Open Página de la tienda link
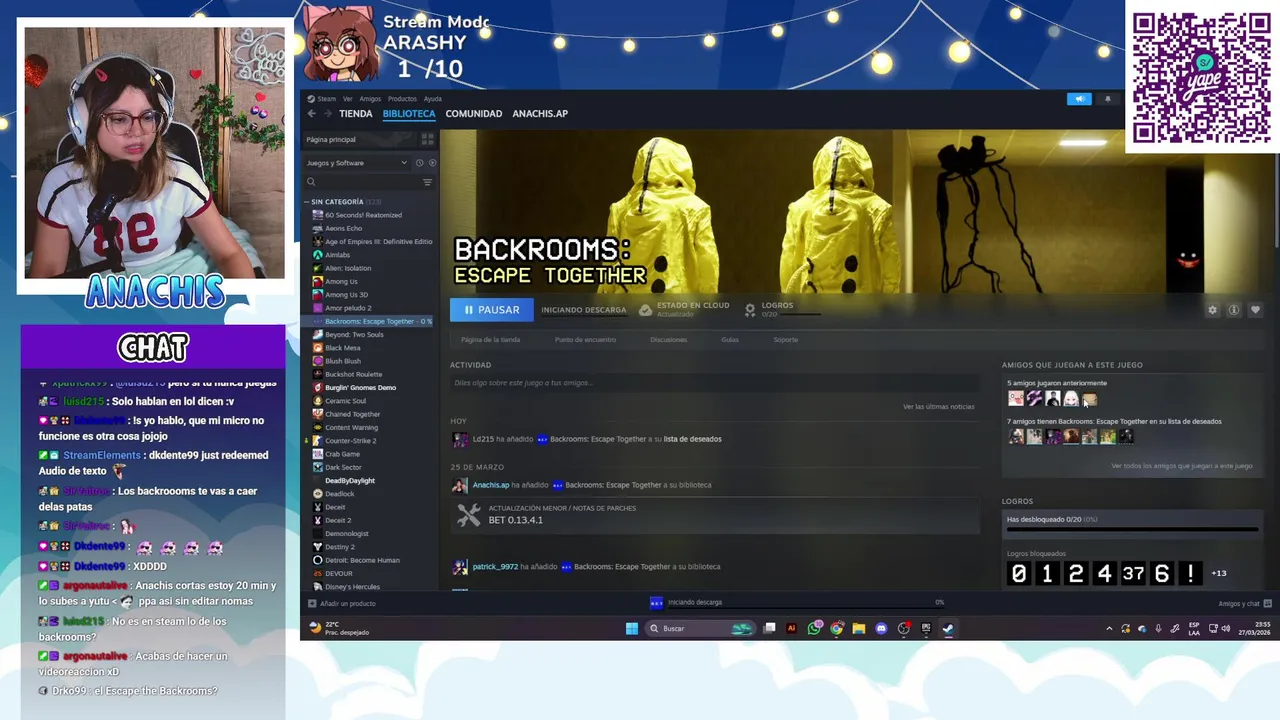 tap(491, 340)
